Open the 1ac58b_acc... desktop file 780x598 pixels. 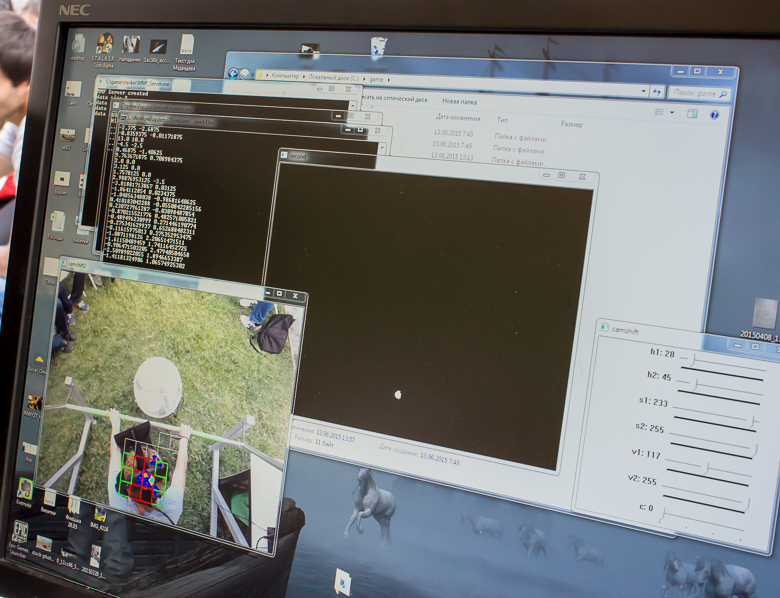(158, 51)
